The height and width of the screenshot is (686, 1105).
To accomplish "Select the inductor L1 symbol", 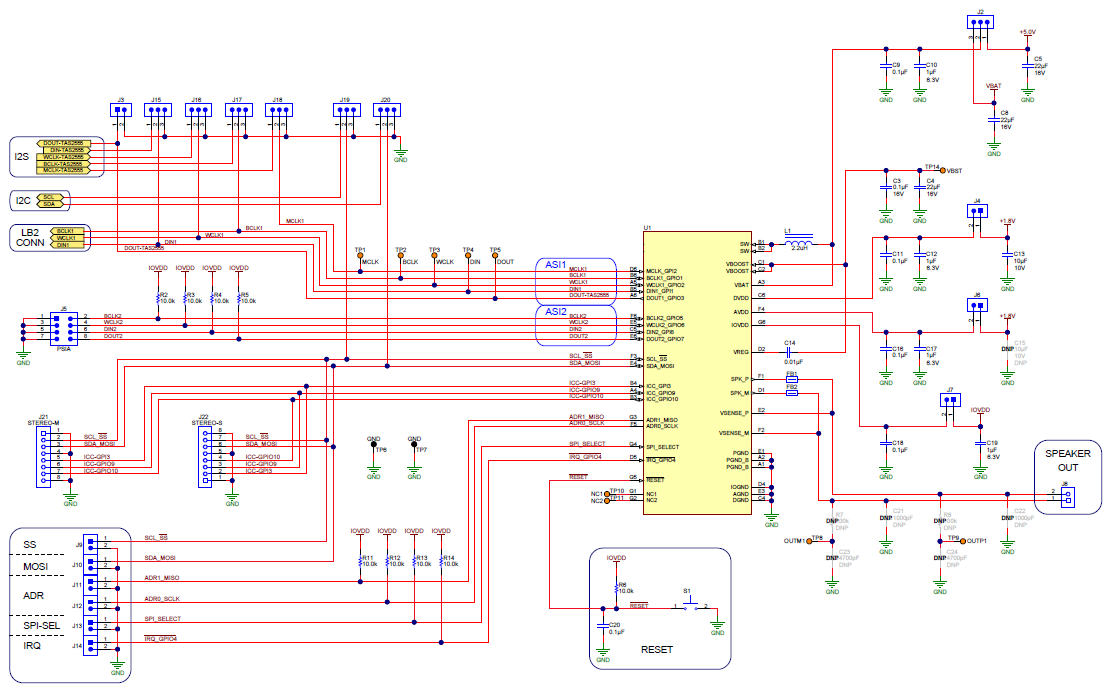I will click(x=800, y=243).
